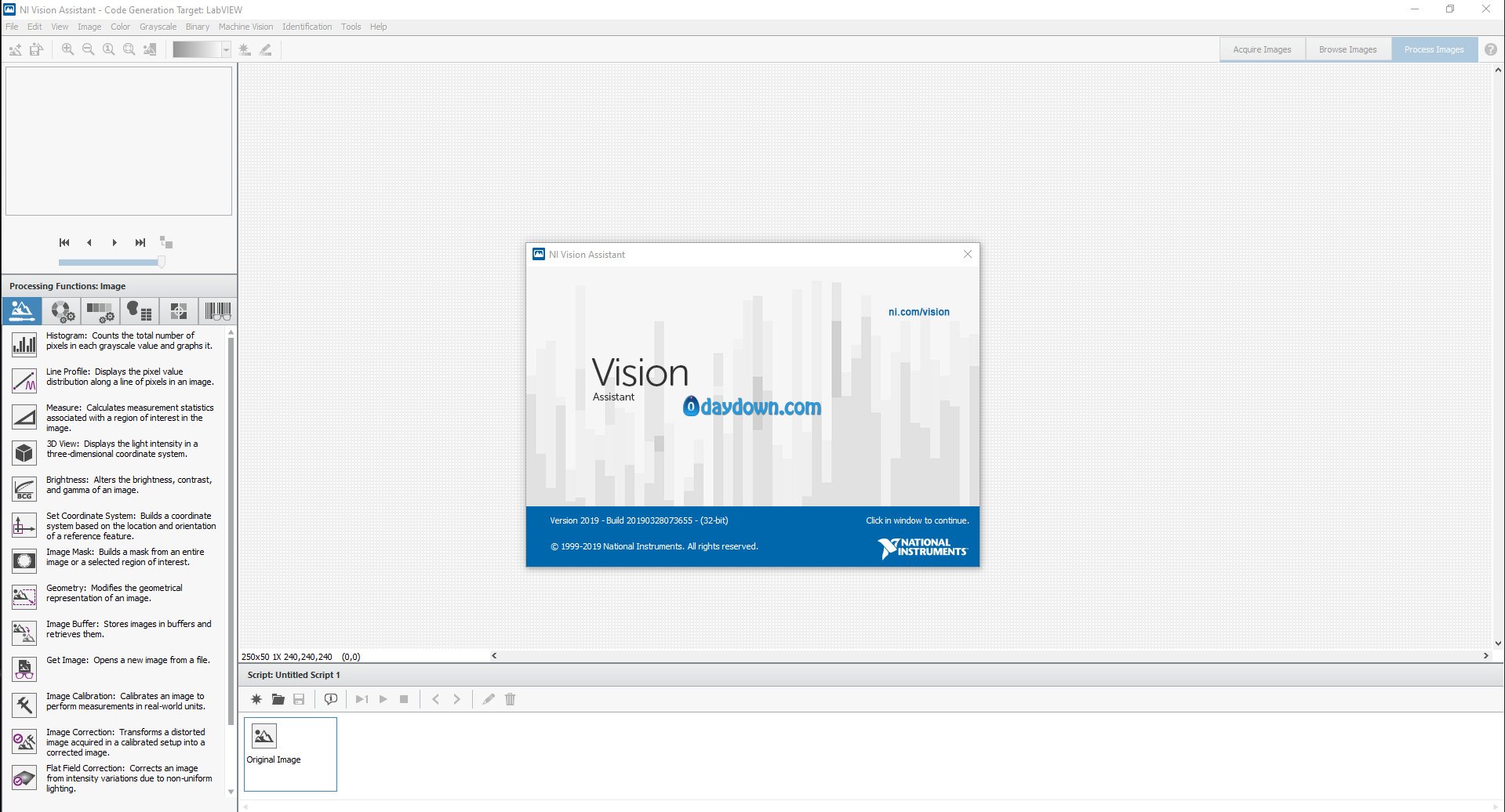The width and height of the screenshot is (1505, 812).
Task: Open the grayscale palette dropdown arrow
Action: point(226,49)
